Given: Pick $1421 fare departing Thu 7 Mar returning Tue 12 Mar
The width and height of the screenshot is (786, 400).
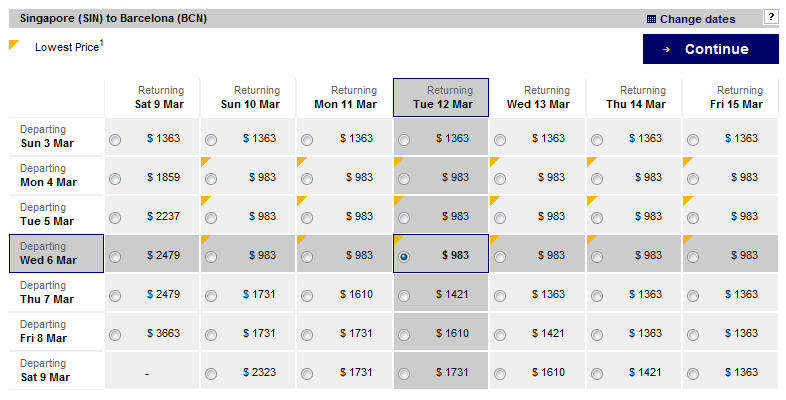Looking at the screenshot, I should [404, 295].
